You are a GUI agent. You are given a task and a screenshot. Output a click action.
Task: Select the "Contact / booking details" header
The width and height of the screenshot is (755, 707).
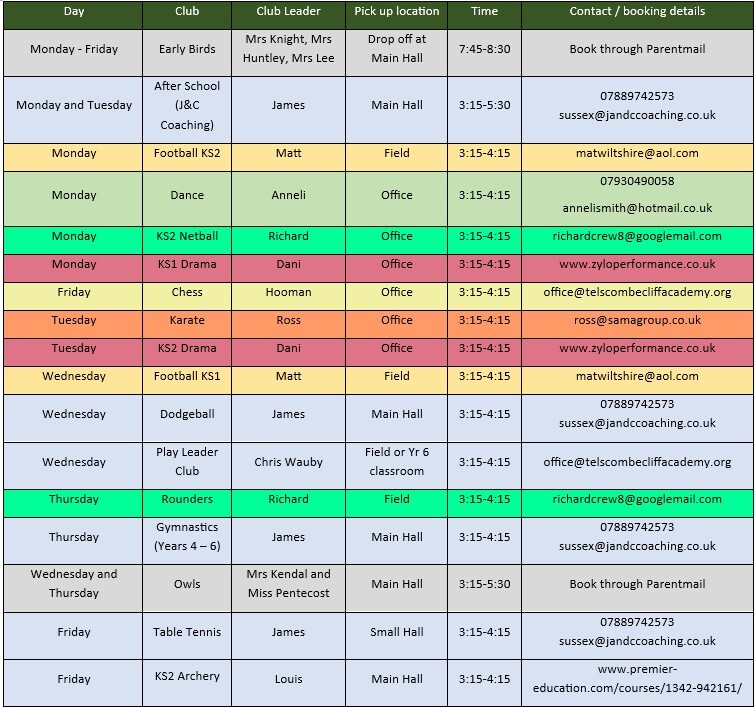(x=637, y=12)
